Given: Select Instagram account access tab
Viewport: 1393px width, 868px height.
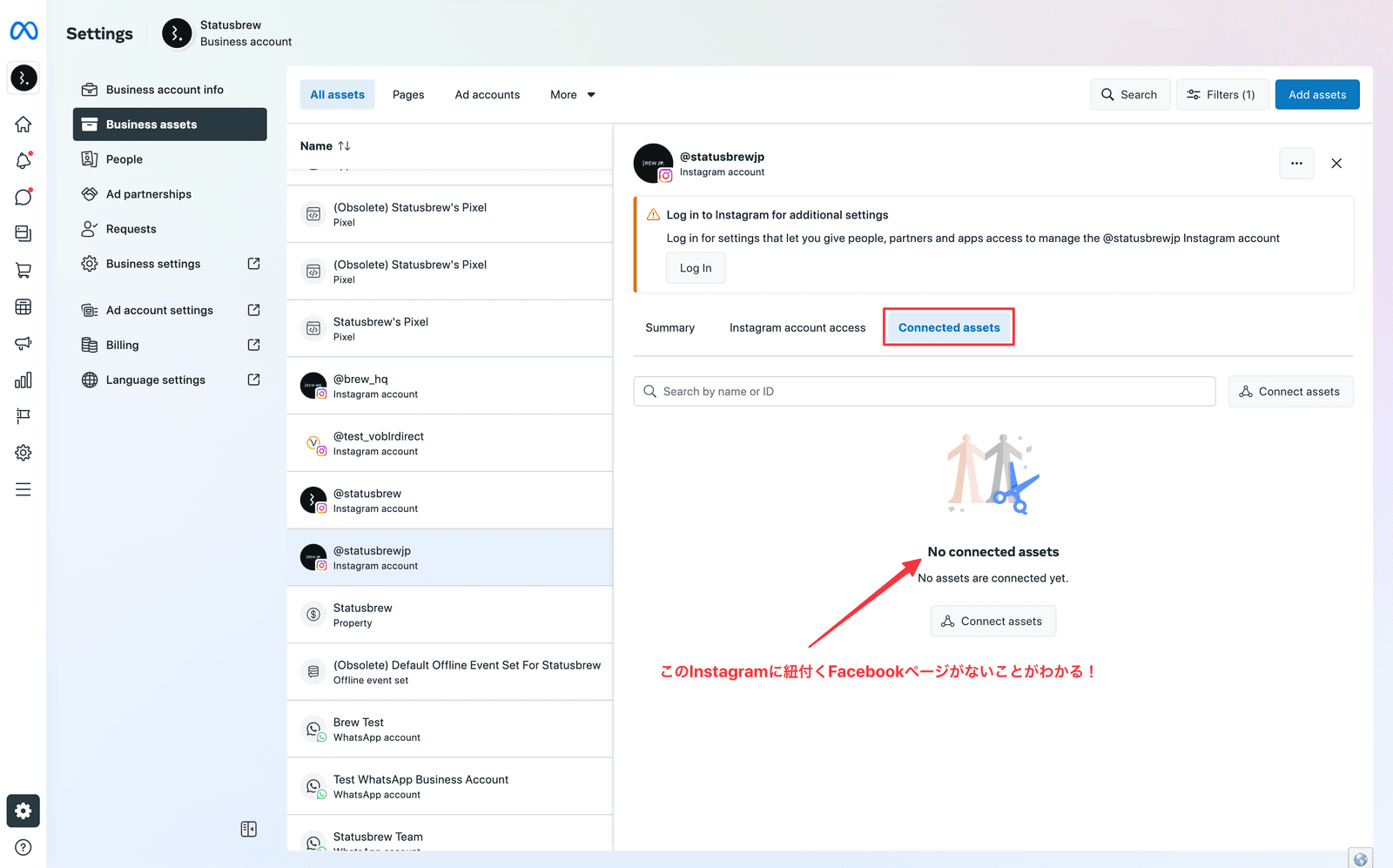Looking at the screenshot, I should (x=797, y=328).
